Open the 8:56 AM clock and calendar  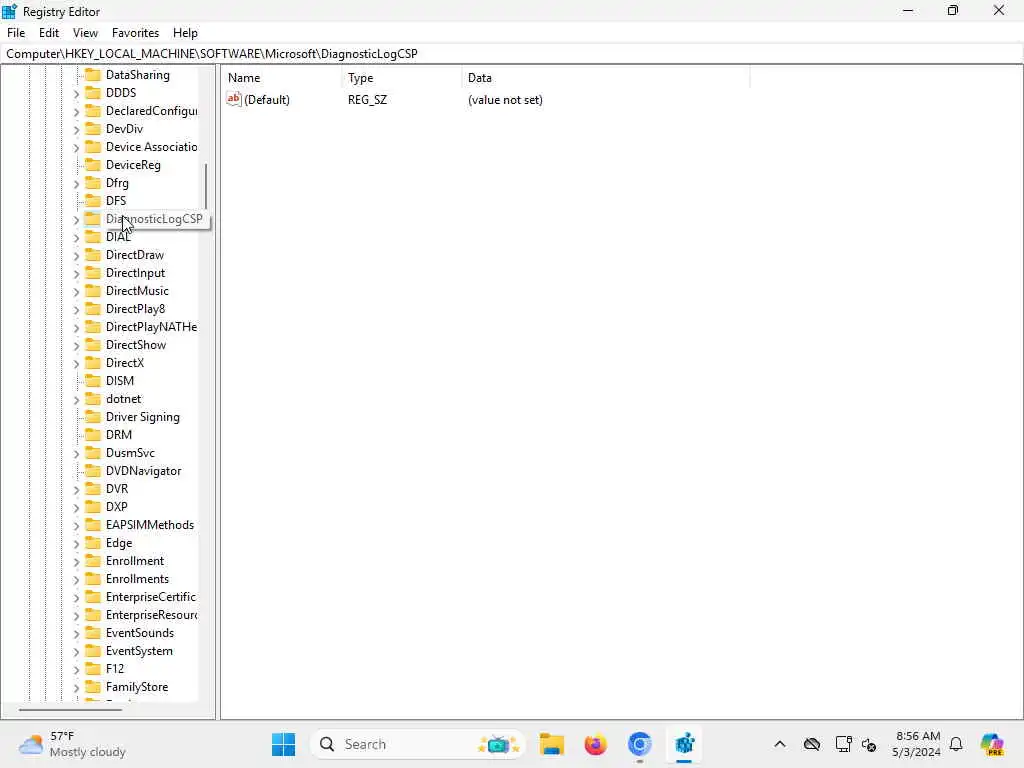[x=917, y=744]
